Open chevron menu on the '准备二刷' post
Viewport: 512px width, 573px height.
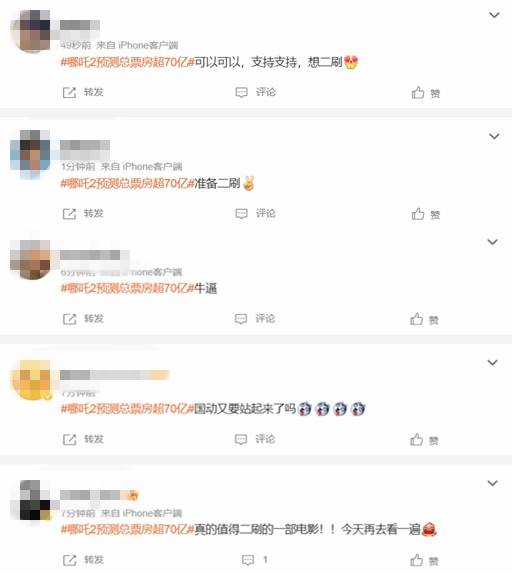(x=494, y=136)
